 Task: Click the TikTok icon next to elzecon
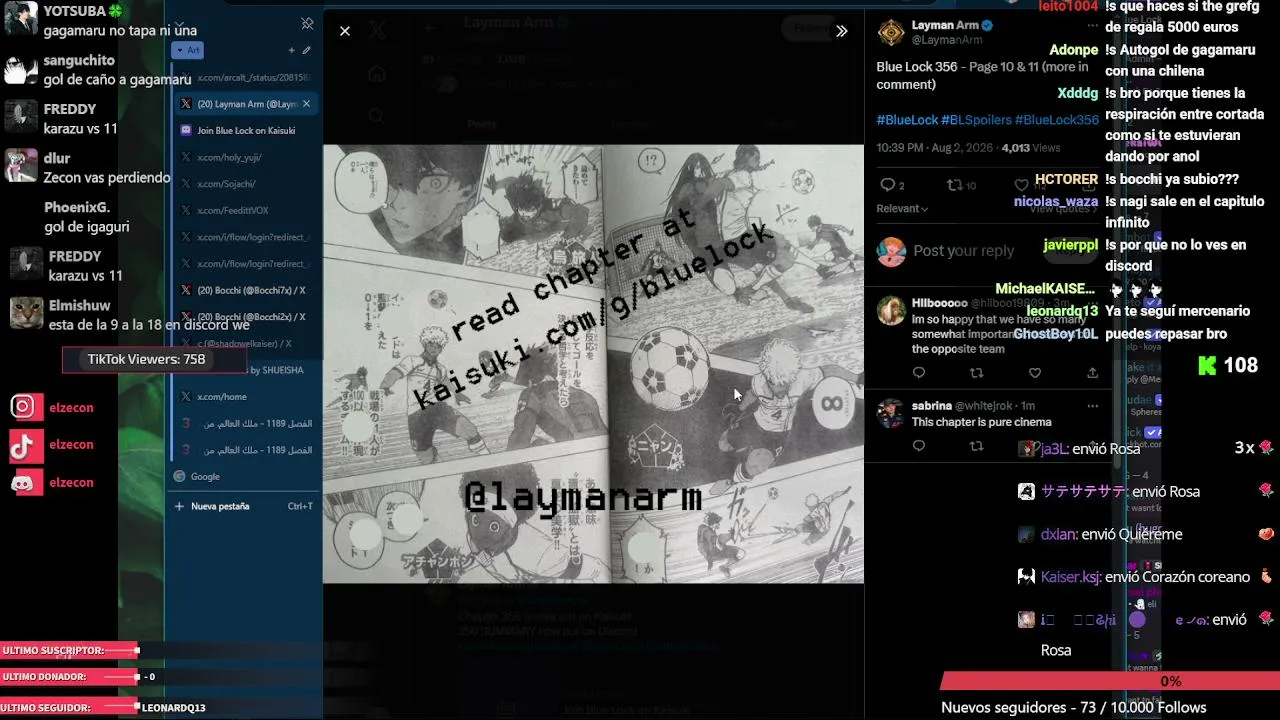(25, 444)
